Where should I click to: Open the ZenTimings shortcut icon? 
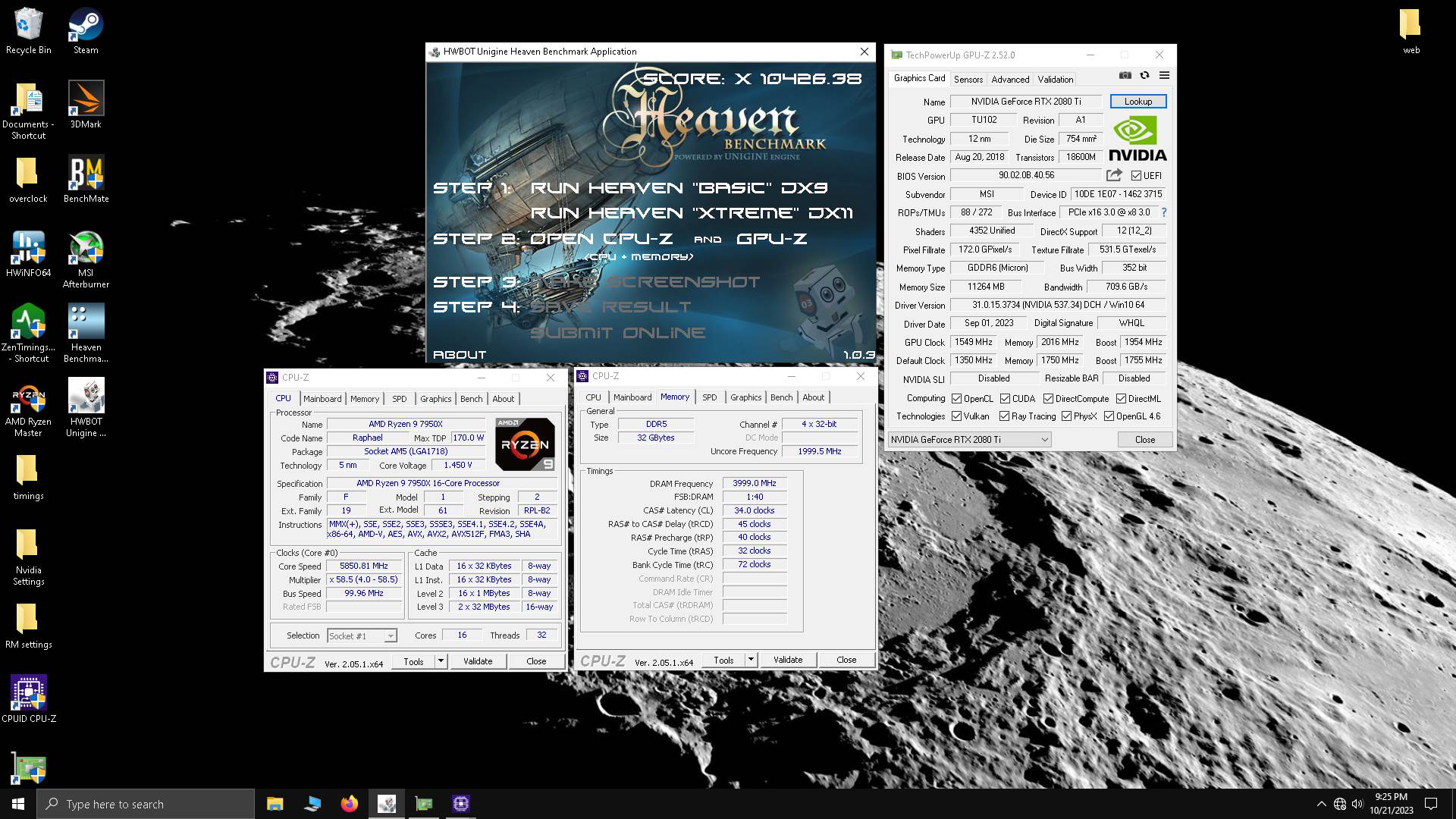coord(28,333)
